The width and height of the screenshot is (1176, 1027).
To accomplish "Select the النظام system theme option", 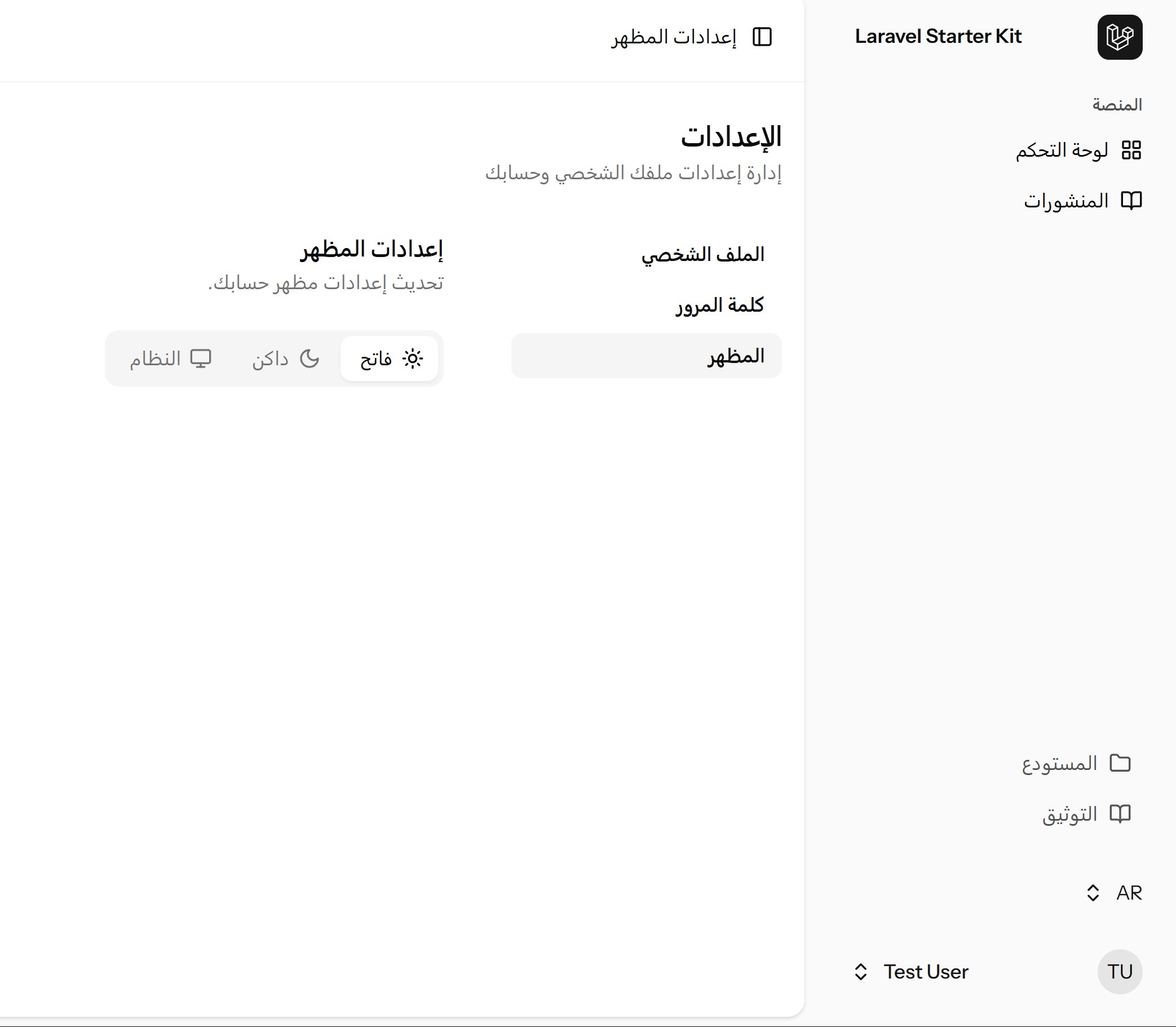I will coord(171,358).
